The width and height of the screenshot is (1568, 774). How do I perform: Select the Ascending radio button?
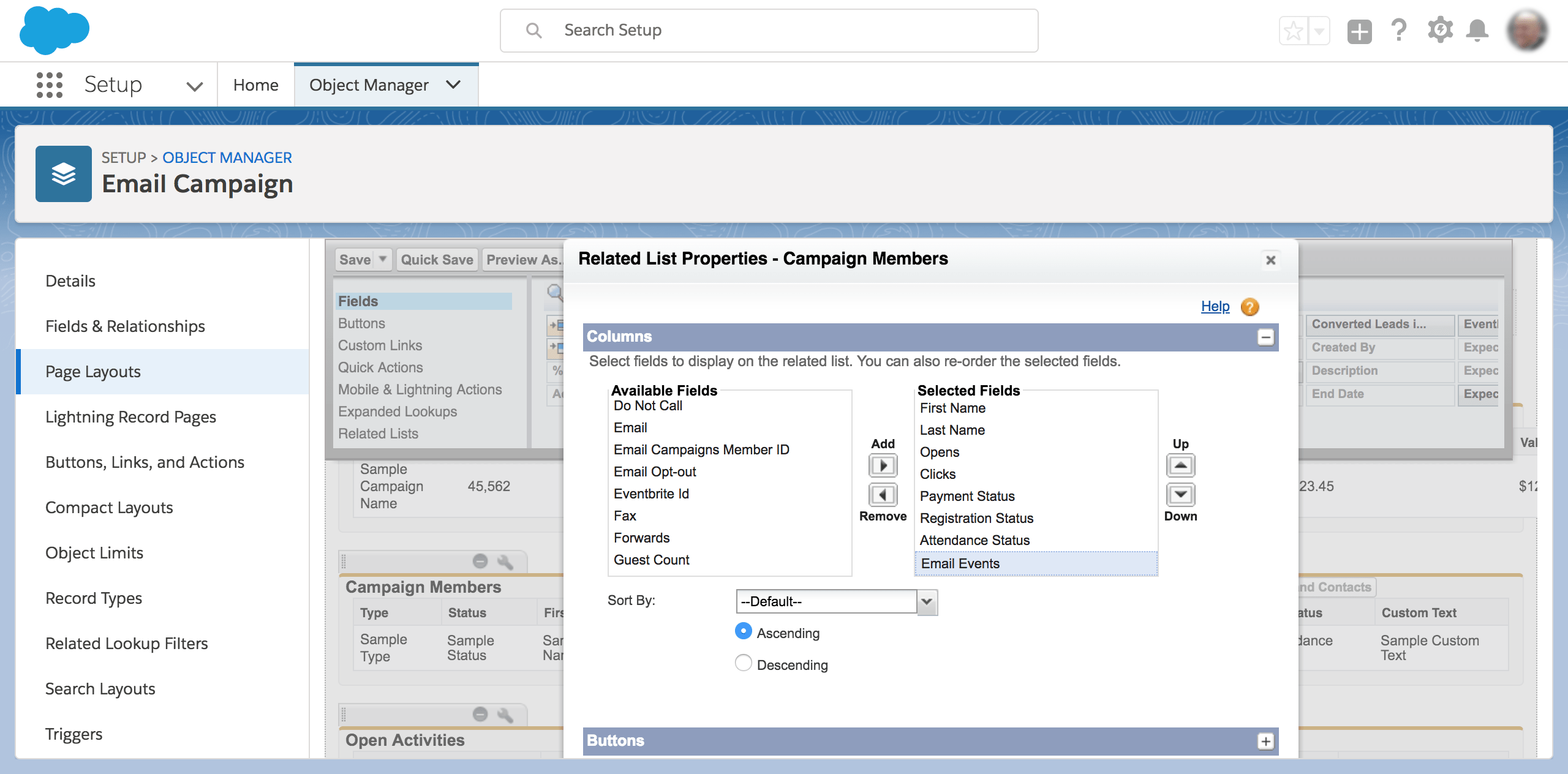pos(743,631)
